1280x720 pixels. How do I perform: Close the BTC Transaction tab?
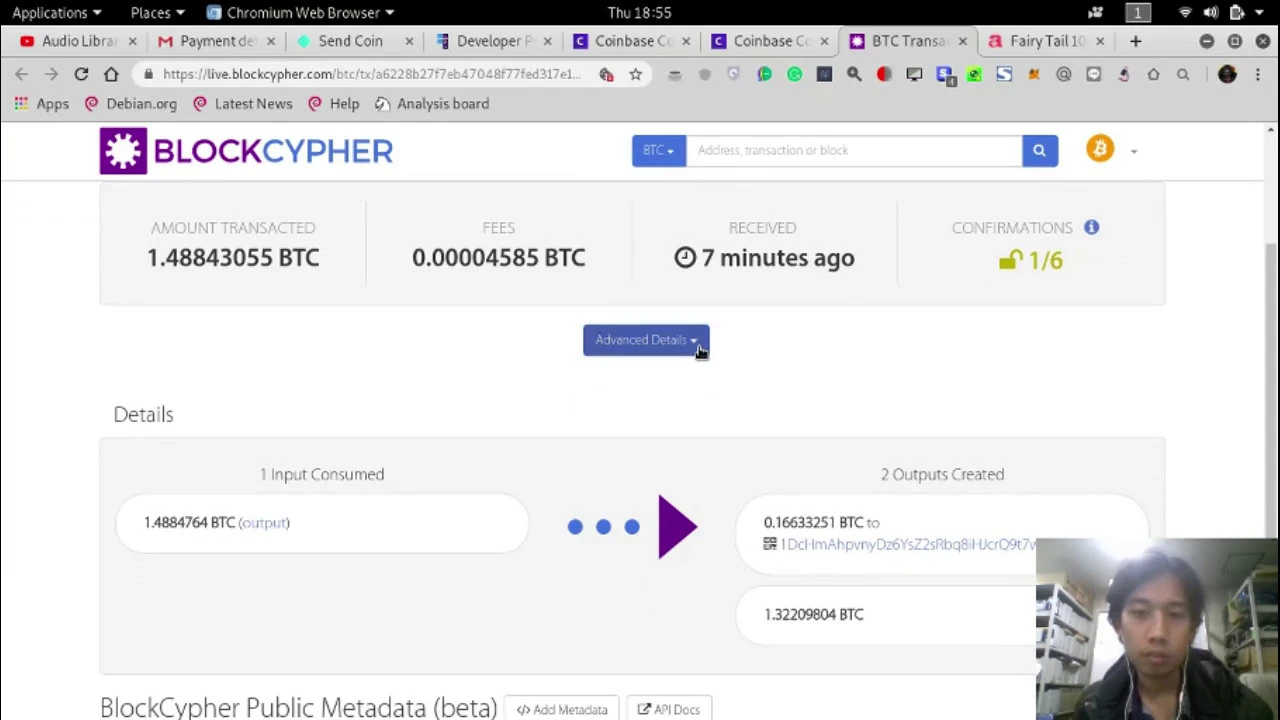pyautogui.click(x=962, y=41)
